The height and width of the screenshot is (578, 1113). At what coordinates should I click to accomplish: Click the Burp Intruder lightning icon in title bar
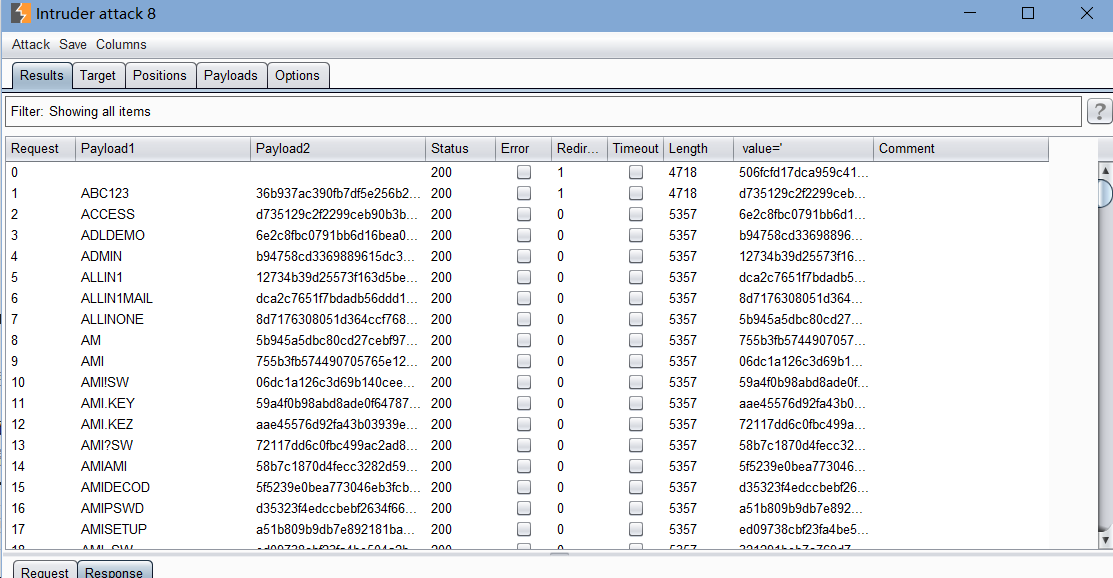[21, 13]
